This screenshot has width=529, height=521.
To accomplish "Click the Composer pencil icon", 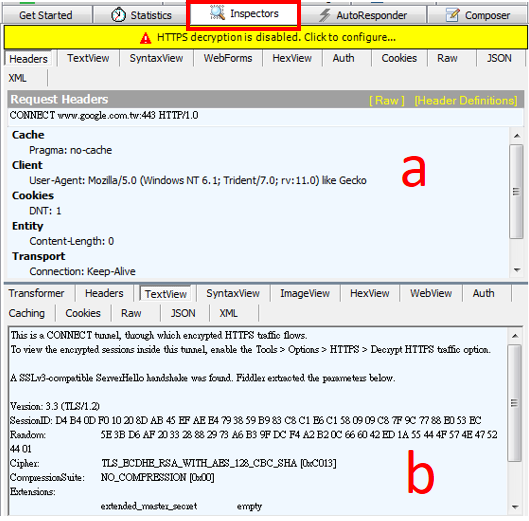I will click(x=452, y=15).
